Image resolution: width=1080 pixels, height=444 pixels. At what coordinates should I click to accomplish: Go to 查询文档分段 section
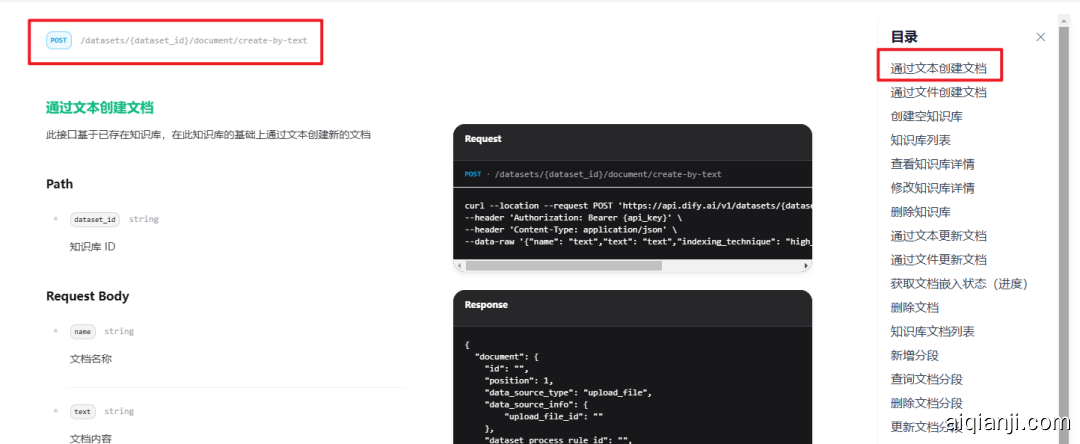click(x=926, y=380)
